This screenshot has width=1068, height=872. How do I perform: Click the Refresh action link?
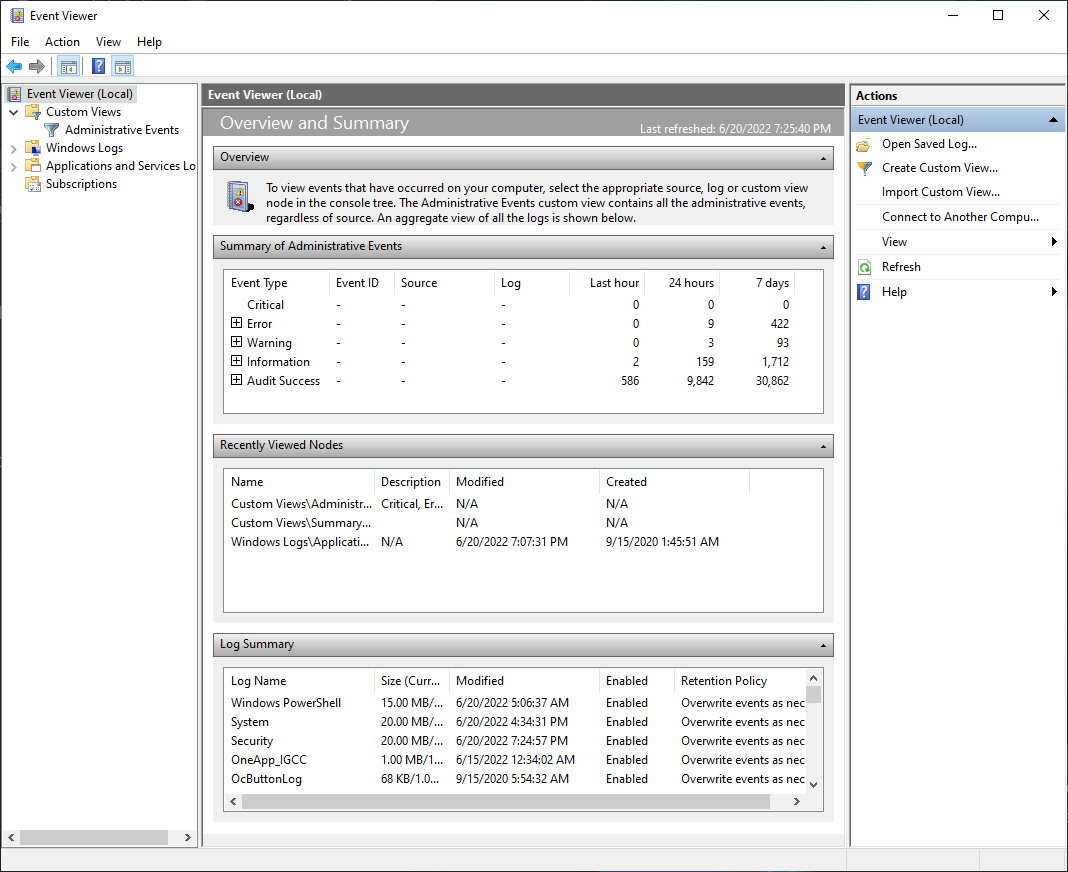900,267
